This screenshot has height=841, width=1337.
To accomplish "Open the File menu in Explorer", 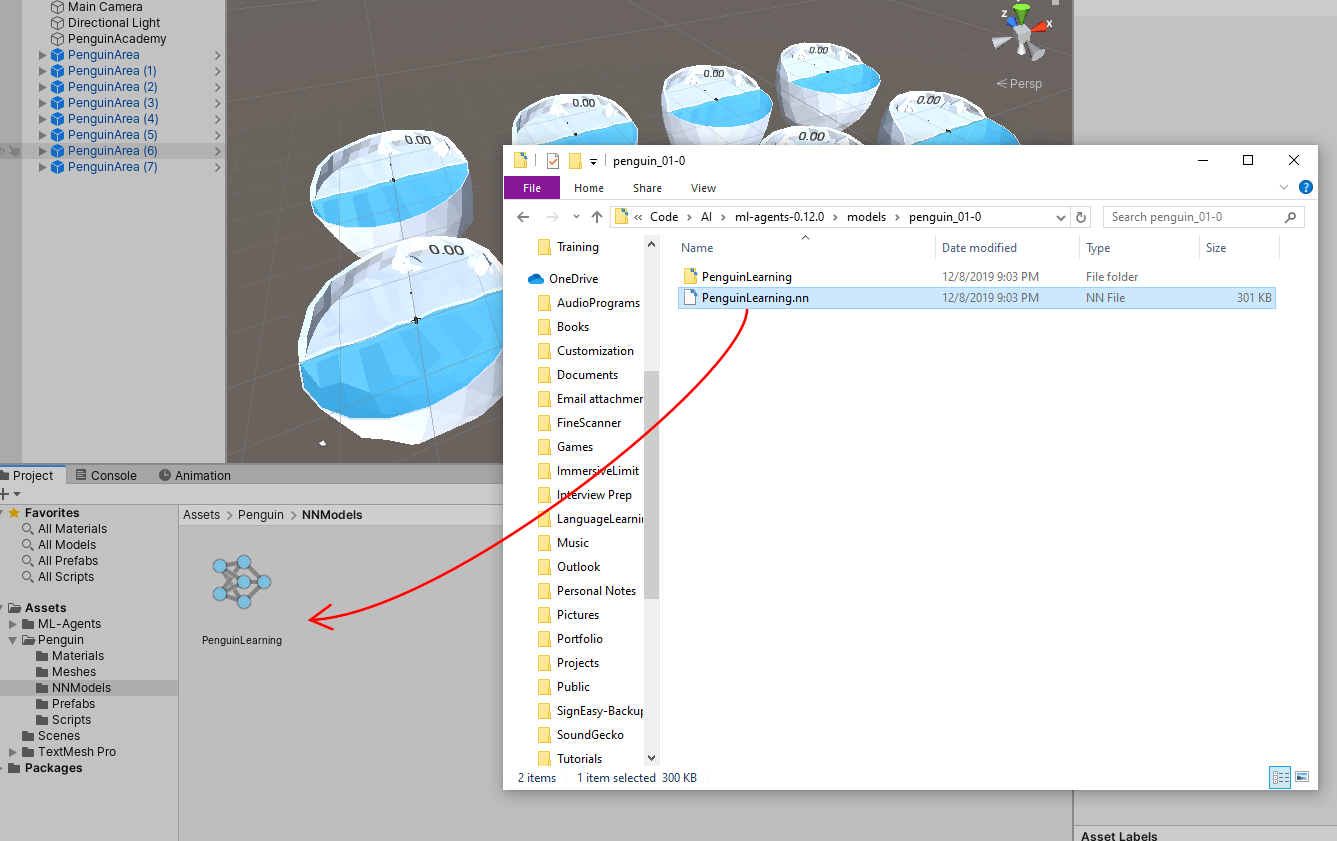I will (532, 188).
